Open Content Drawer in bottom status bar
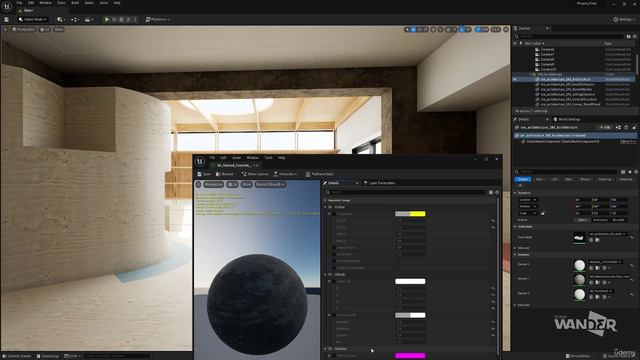Viewport: 640px width, 360px height. 16,356
